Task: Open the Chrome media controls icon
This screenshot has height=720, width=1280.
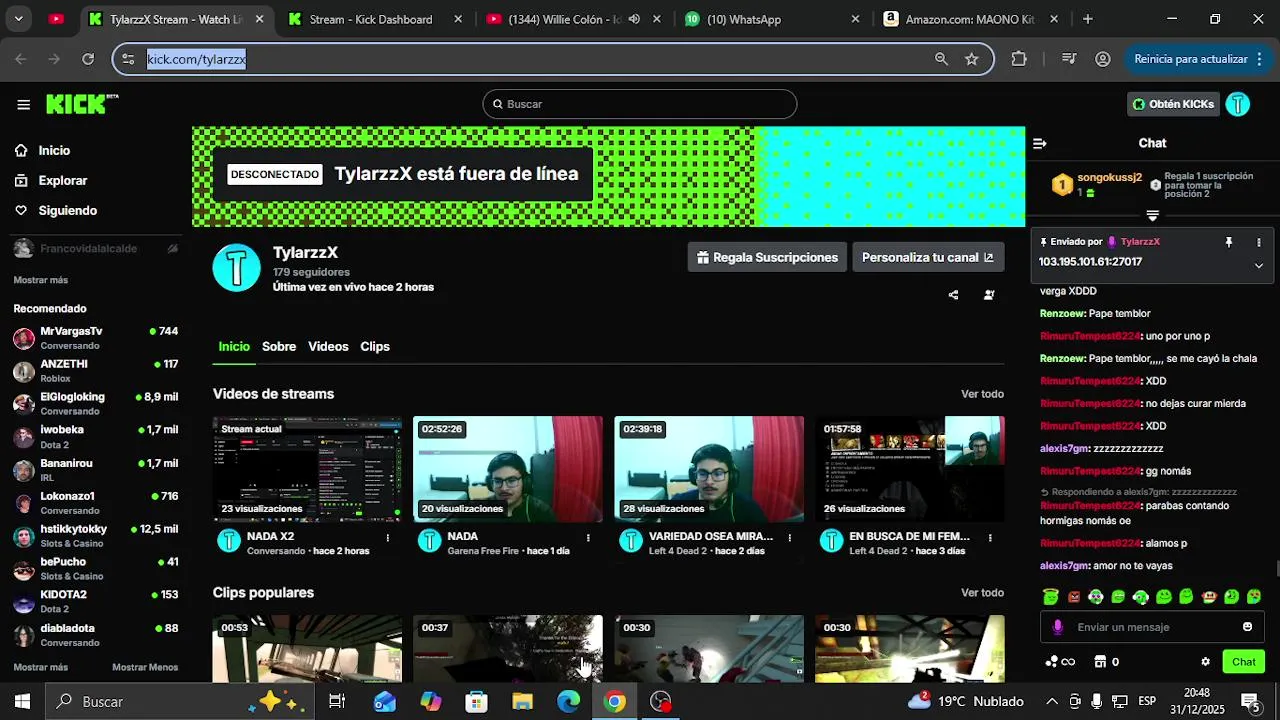Action: 1069,59
